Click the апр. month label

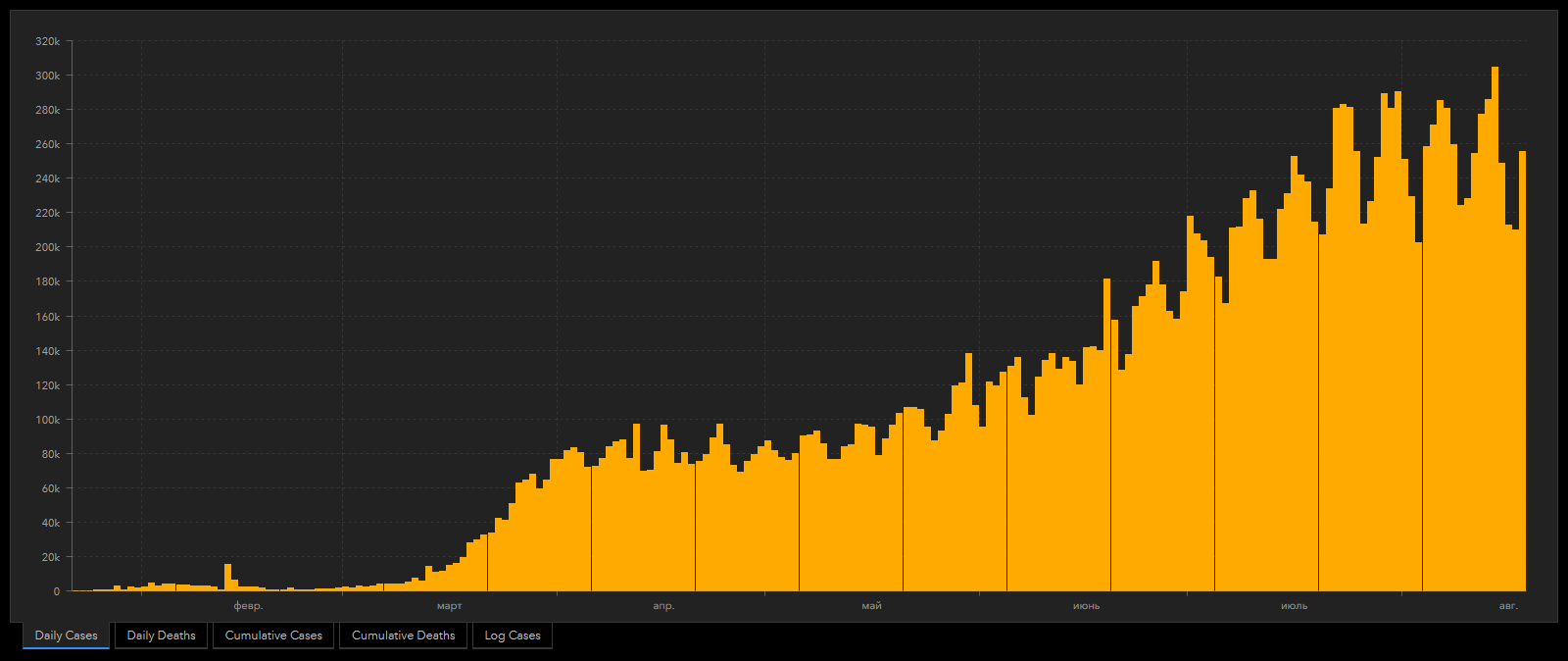pos(664,606)
